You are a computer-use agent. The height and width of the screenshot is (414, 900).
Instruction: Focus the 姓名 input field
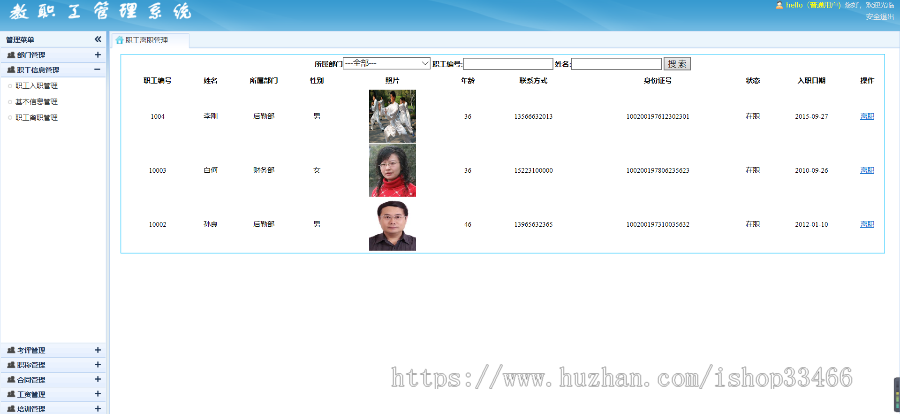point(616,64)
